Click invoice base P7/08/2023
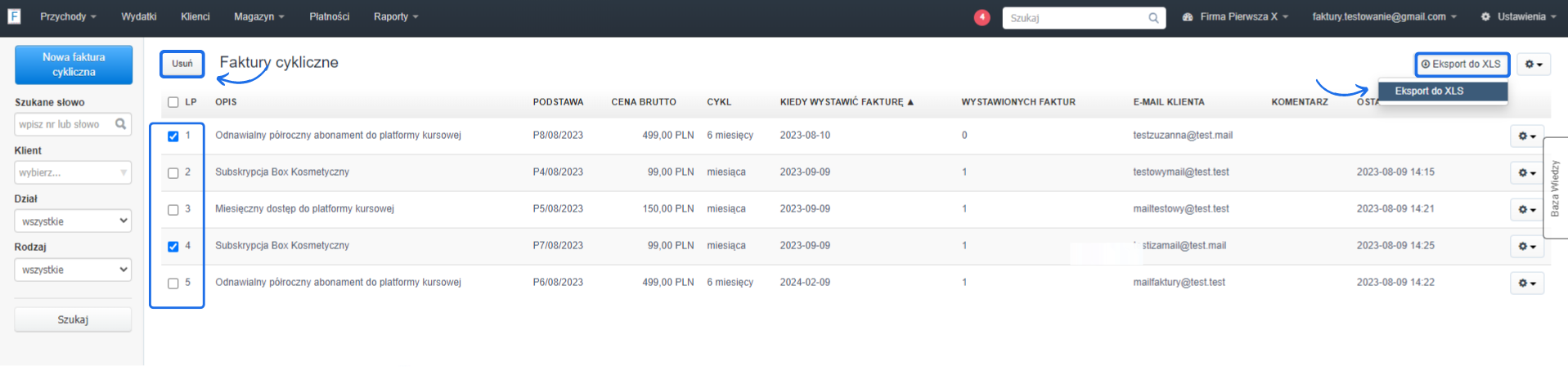The width and height of the screenshot is (1568, 384). point(558,246)
